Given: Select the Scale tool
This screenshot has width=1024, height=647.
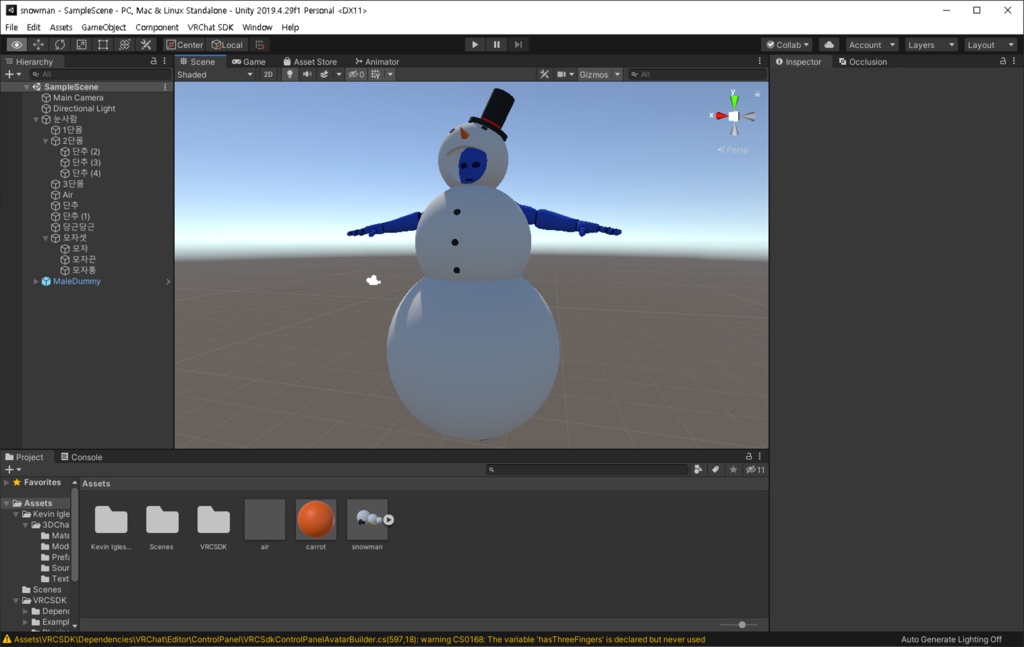Looking at the screenshot, I should [82, 44].
